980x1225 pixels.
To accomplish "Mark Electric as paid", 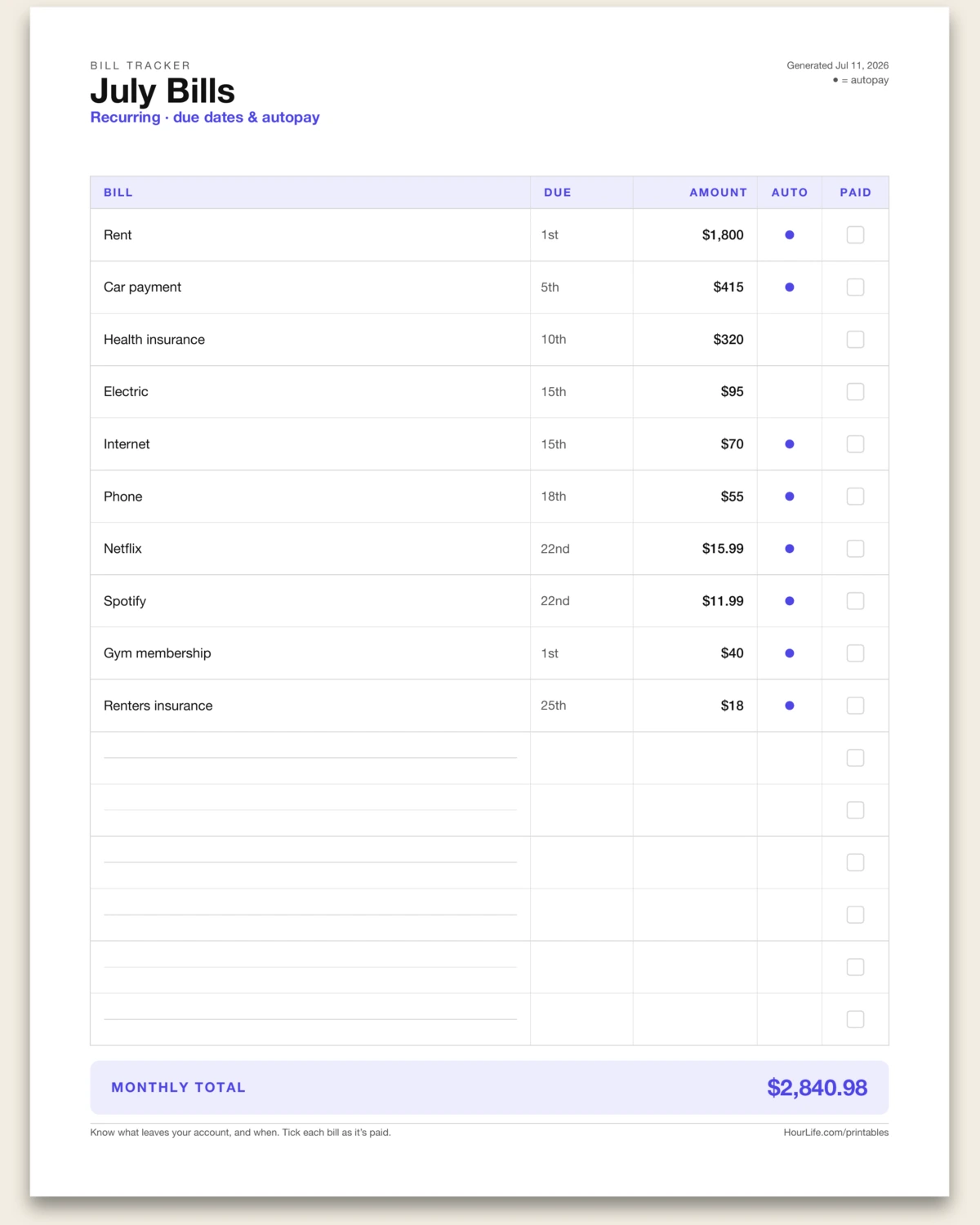I will [x=855, y=392].
